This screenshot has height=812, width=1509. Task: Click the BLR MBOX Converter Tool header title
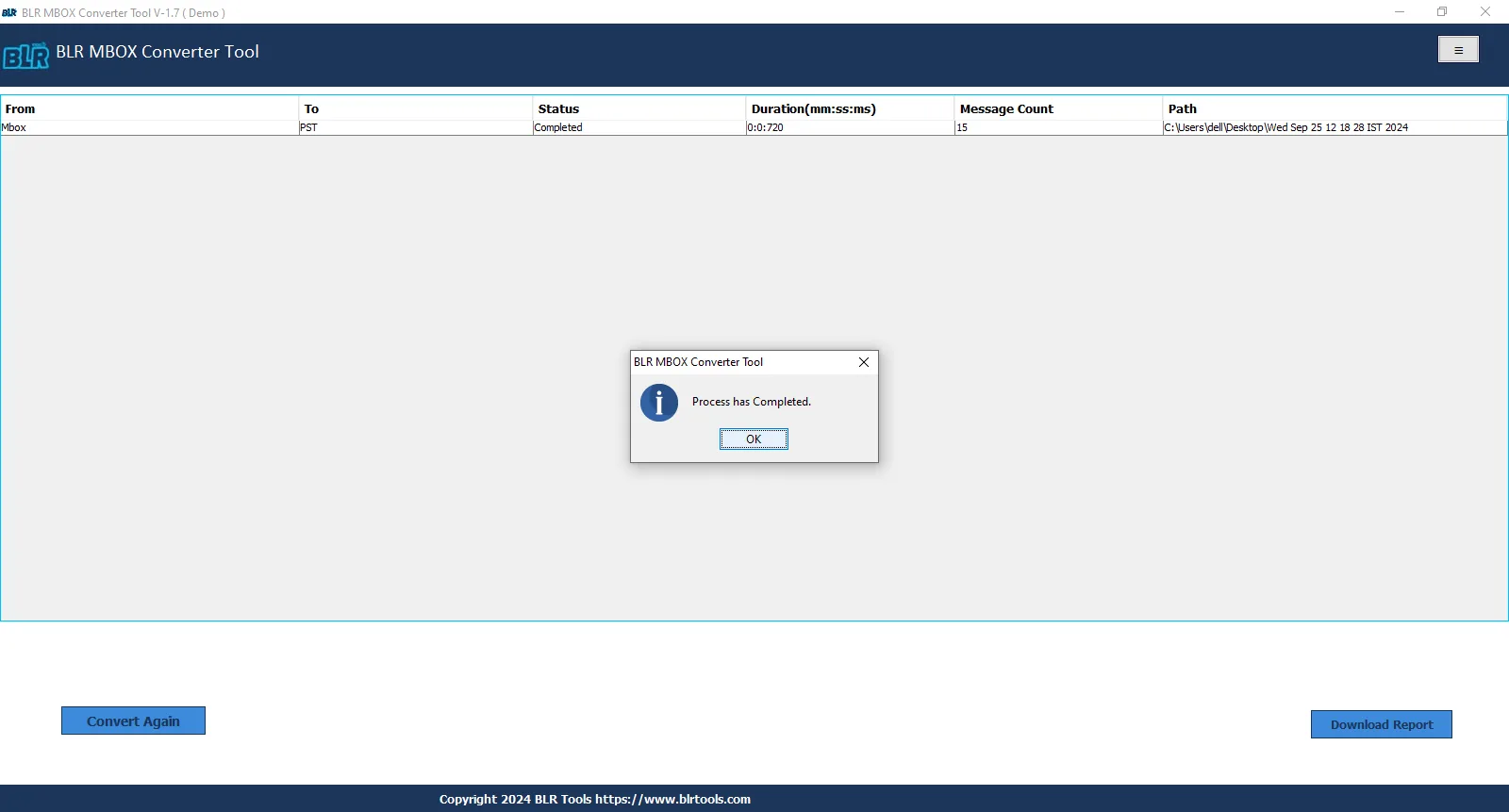[158, 52]
